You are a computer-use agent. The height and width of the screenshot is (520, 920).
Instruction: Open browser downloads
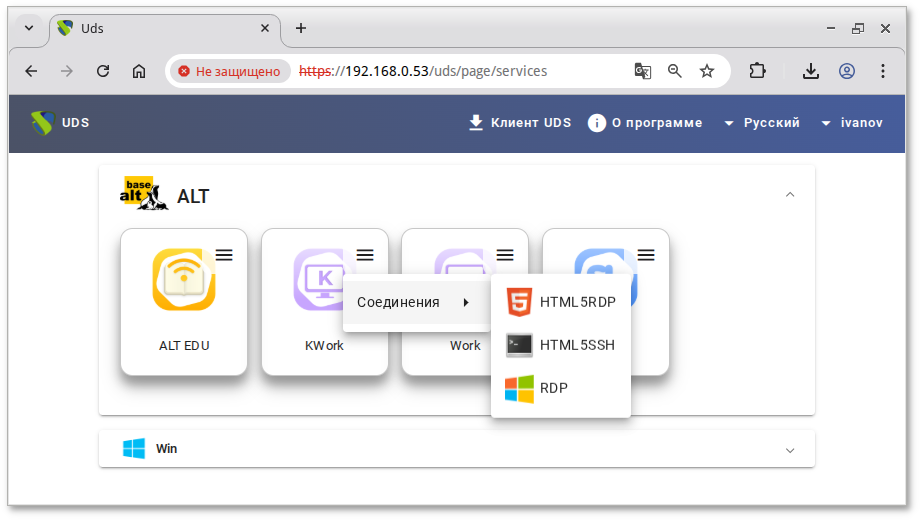811,71
